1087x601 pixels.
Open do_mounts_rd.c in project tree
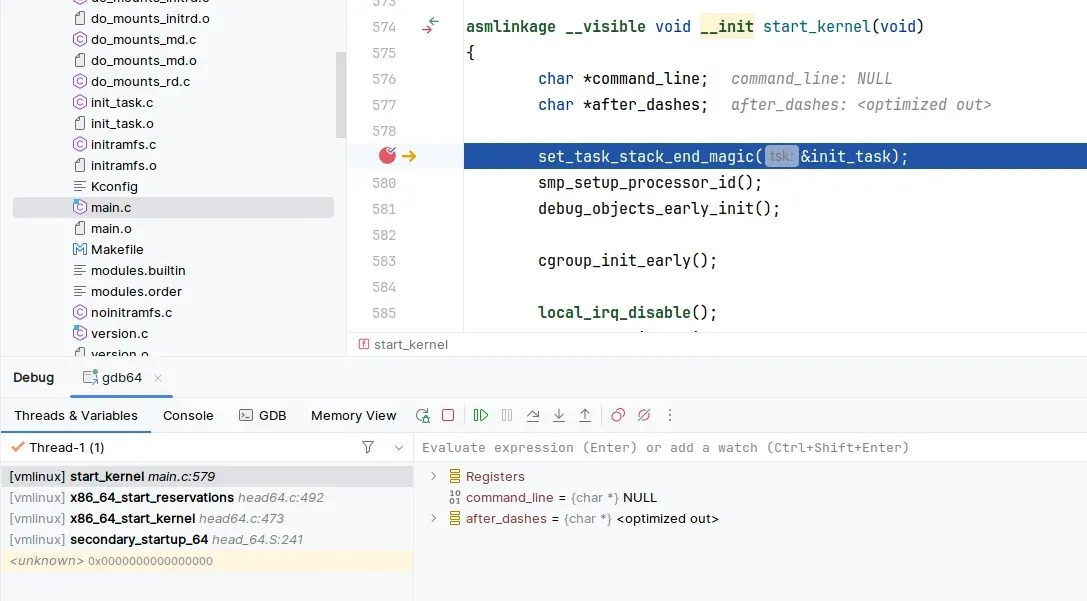[140, 81]
